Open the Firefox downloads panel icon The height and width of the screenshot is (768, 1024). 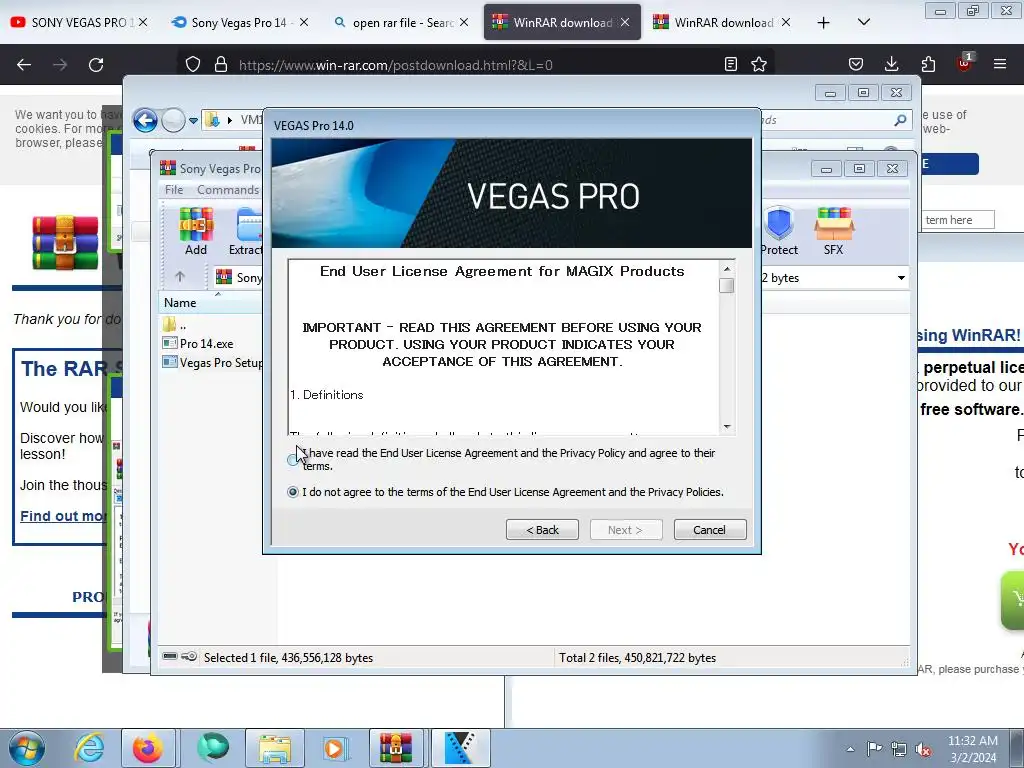click(891, 64)
